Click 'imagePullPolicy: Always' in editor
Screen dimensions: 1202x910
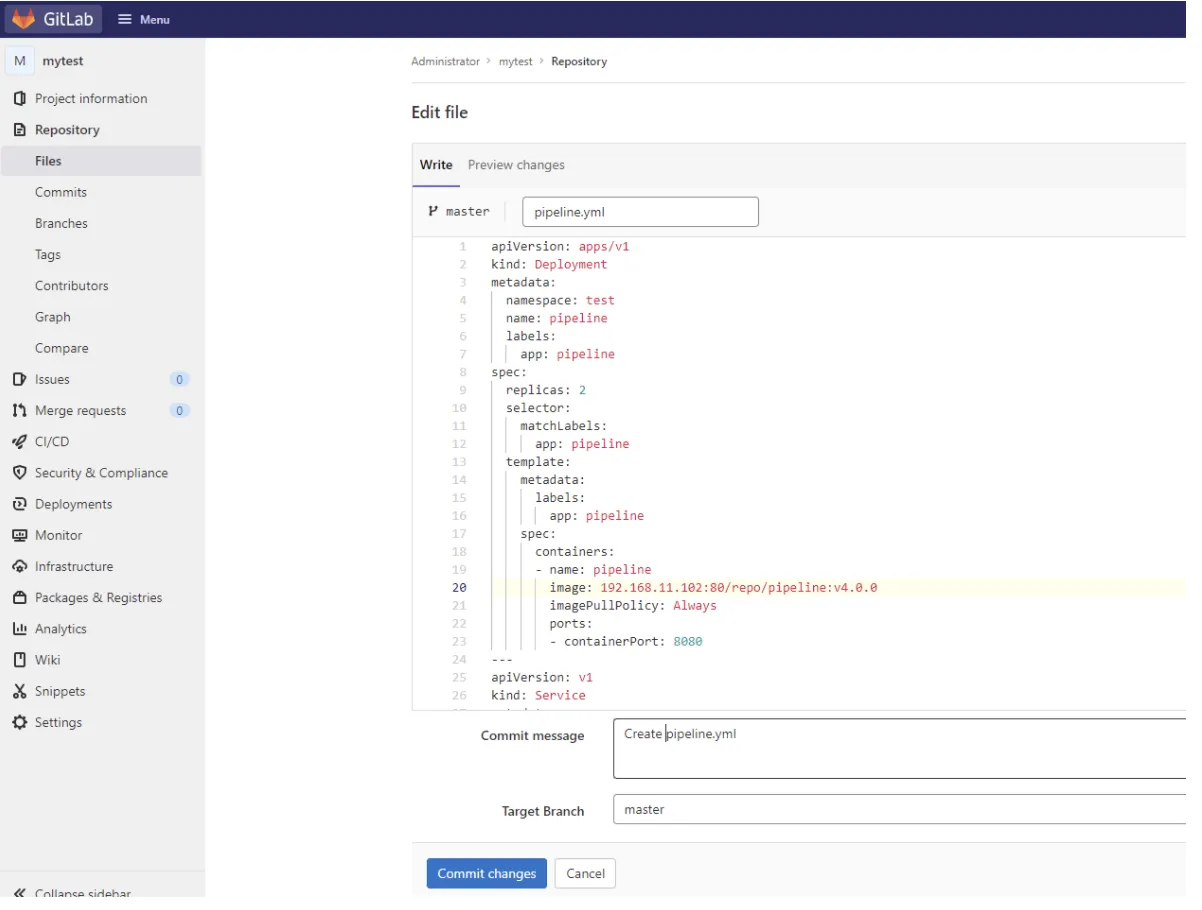click(633, 605)
